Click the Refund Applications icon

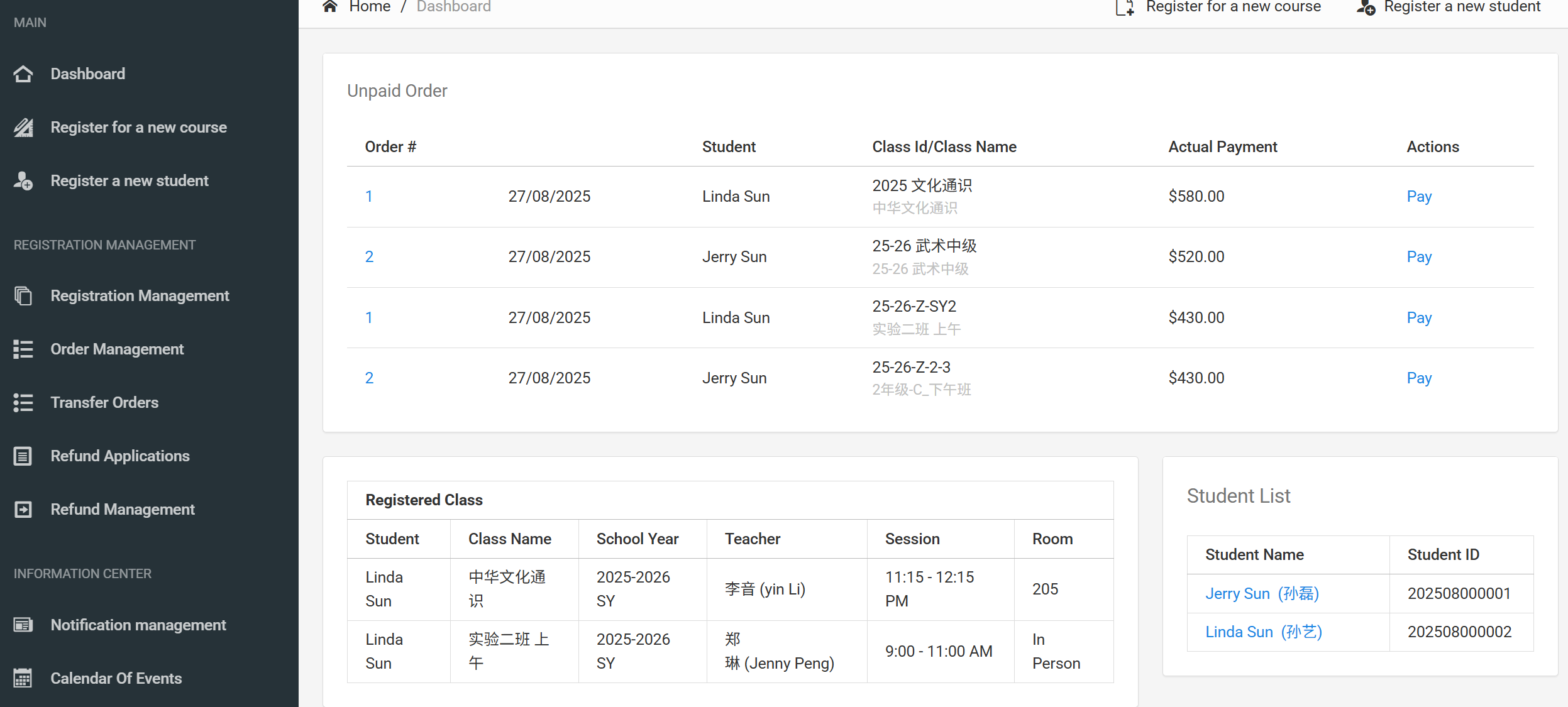23,456
